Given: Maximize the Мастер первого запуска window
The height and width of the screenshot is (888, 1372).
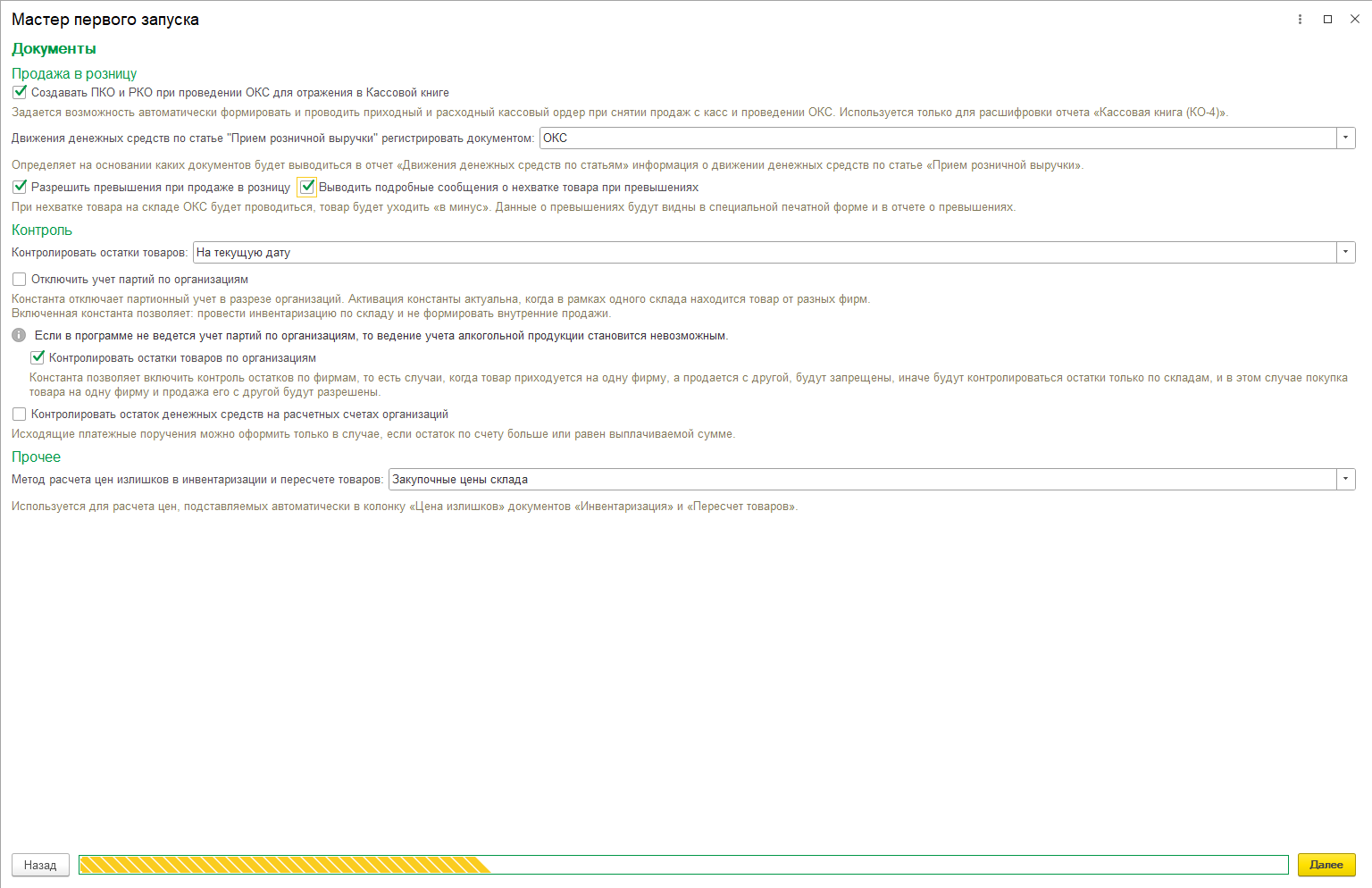Looking at the screenshot, I should (1327, 20).
